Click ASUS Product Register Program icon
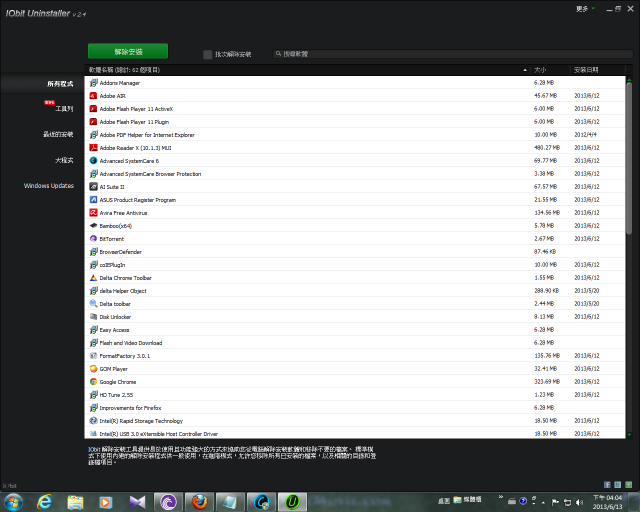Image resolution: width=640 pixels, height=512 pixels. [x=93, y=200]
